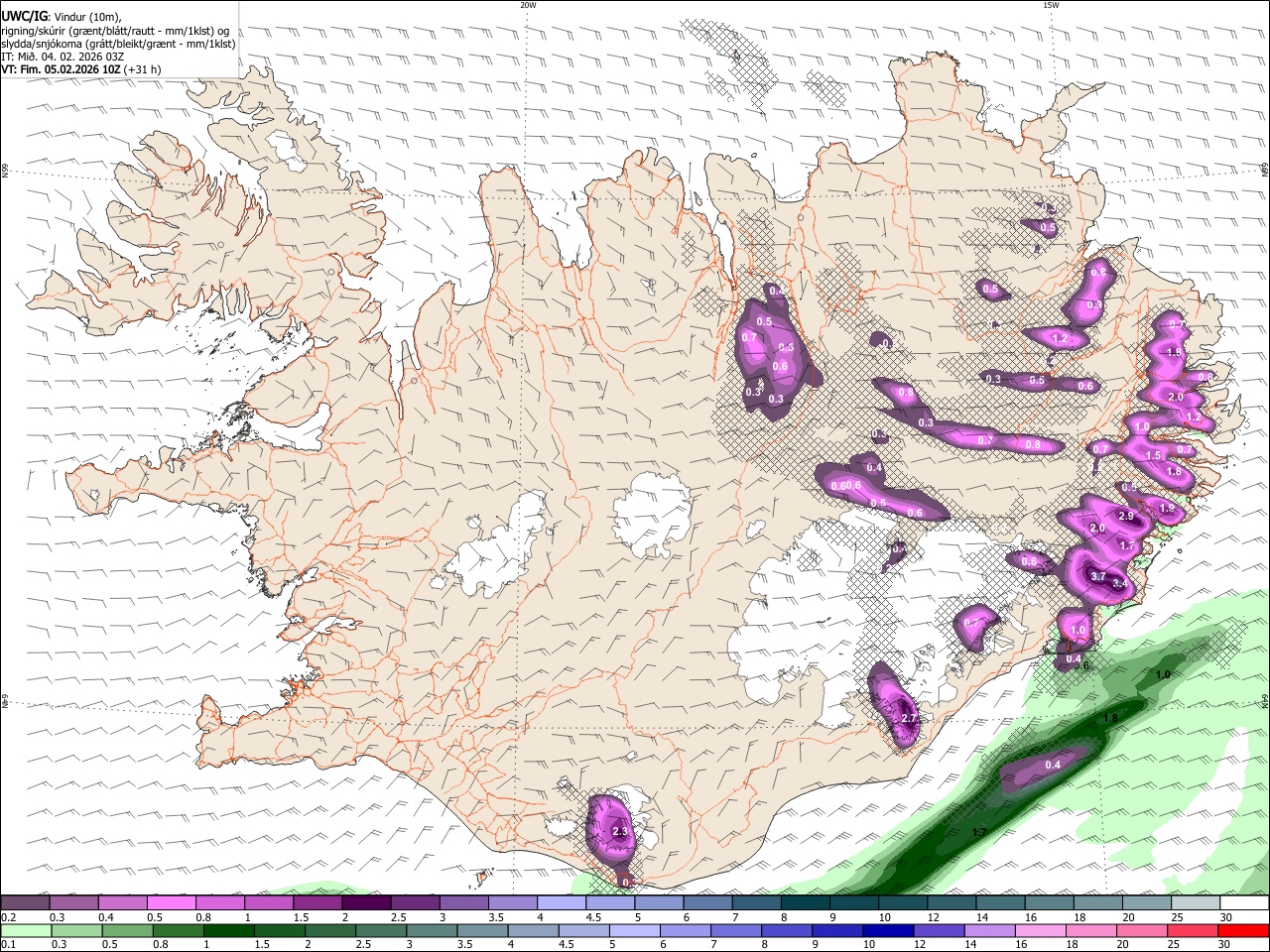Pick the dark green lower swatch above 1

(228, 931)
